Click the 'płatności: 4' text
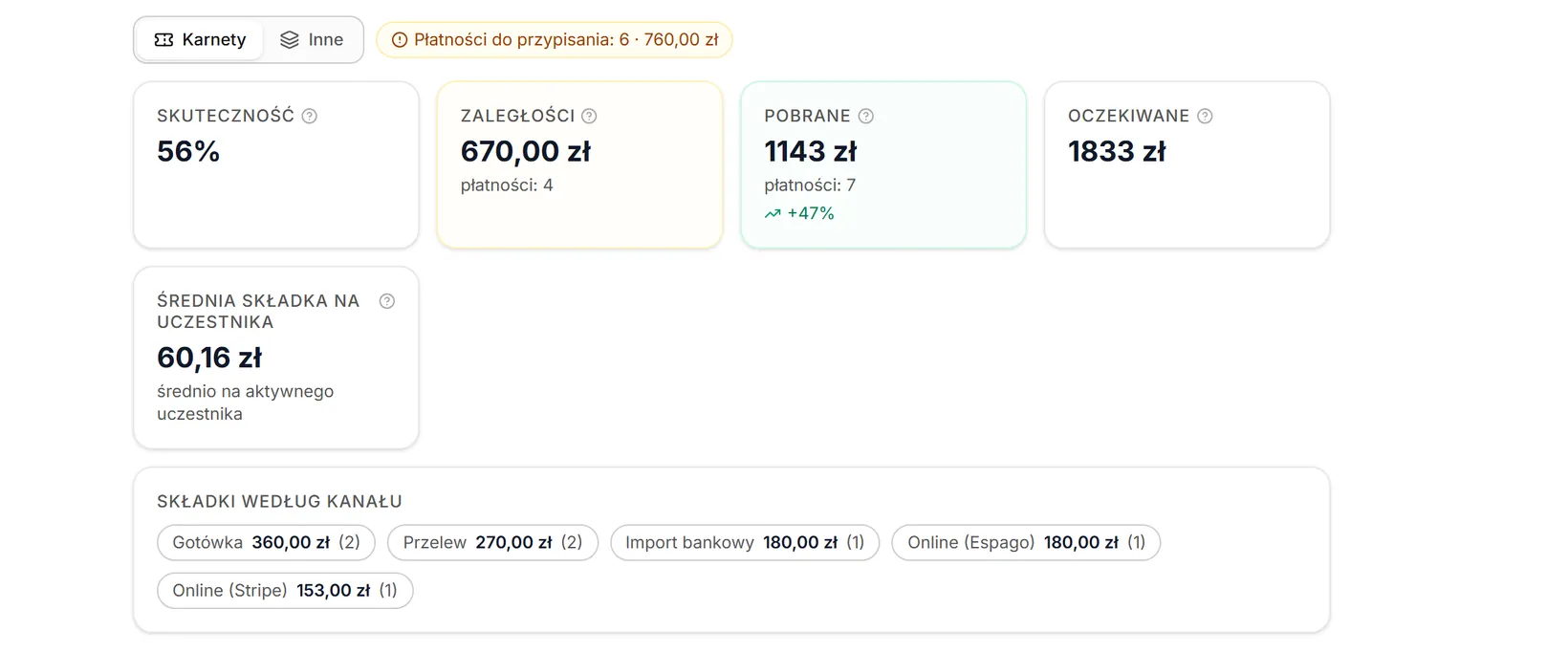 point(507,185)
